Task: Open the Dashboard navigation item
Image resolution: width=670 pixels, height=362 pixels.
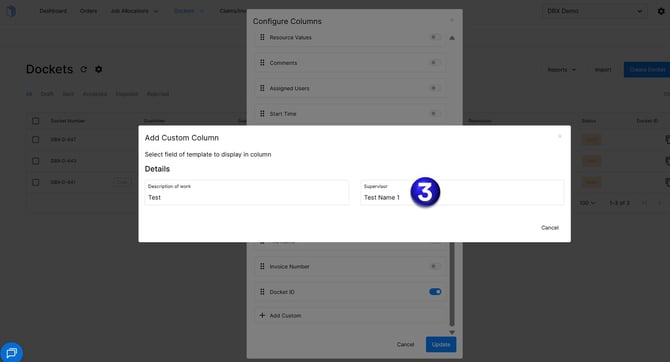Action: tap(53, 11)
